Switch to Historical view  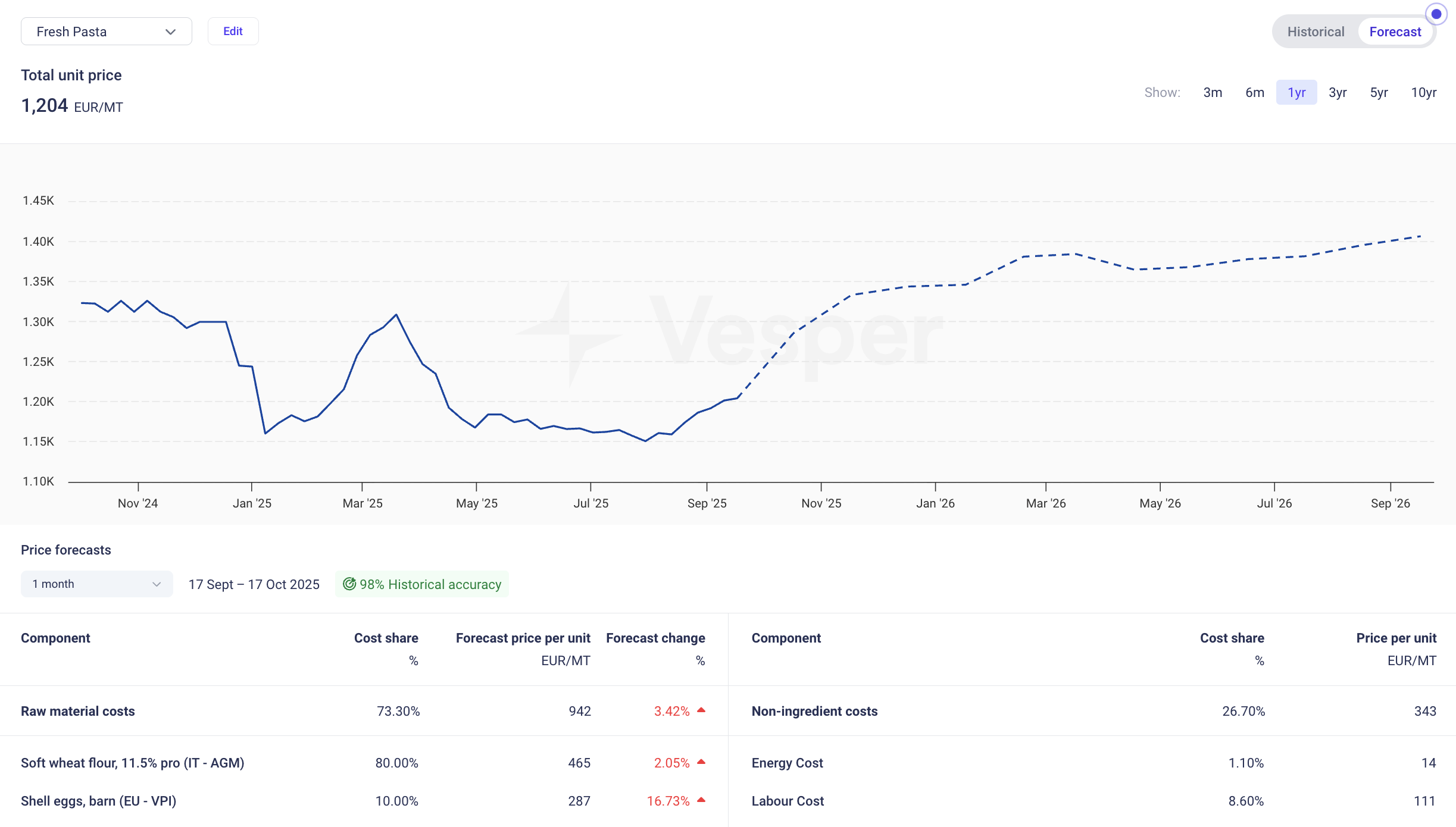[x=1316, y=32]
